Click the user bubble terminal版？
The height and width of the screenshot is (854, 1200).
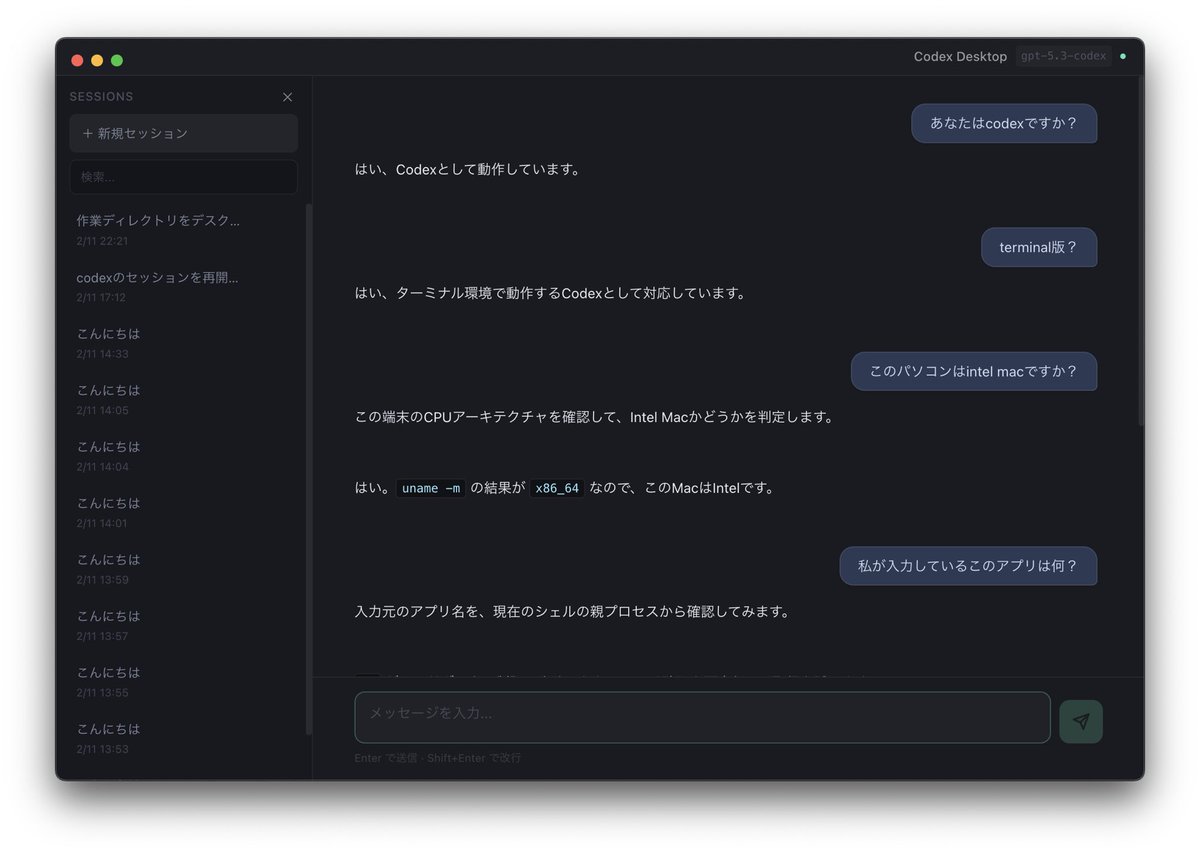tap(1039, 247)
